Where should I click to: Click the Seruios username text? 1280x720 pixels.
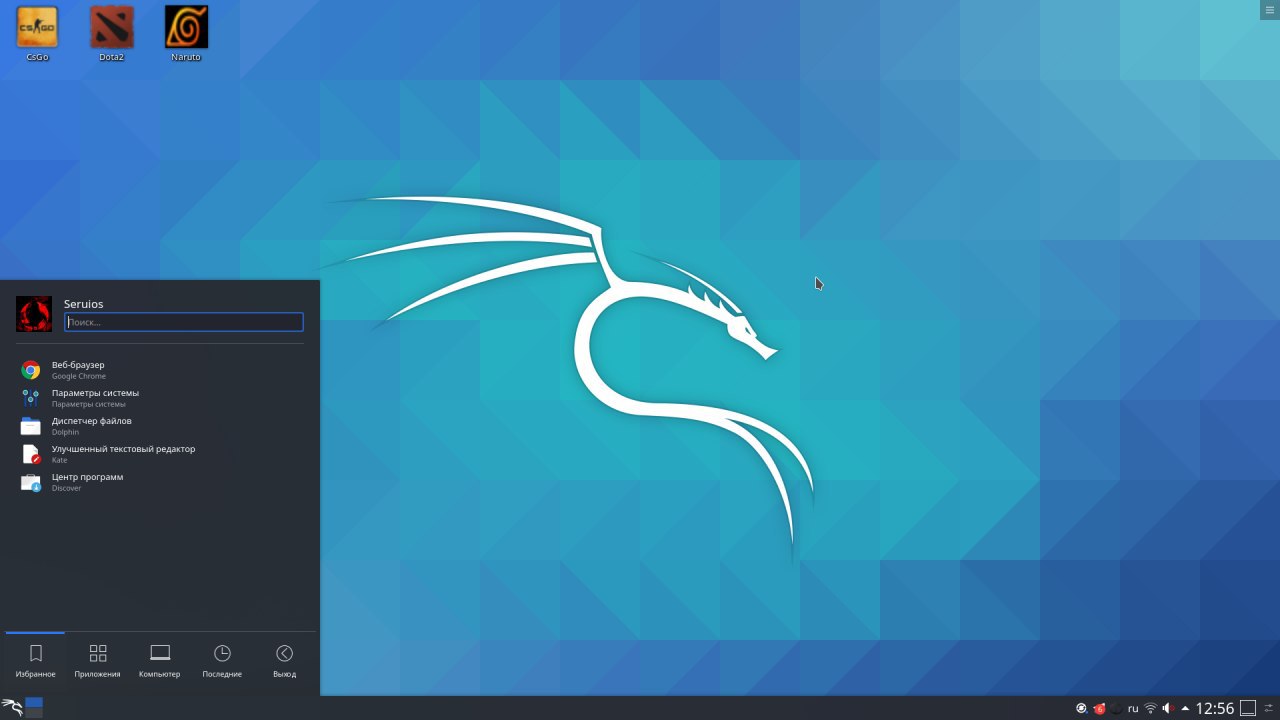[83, 304]
